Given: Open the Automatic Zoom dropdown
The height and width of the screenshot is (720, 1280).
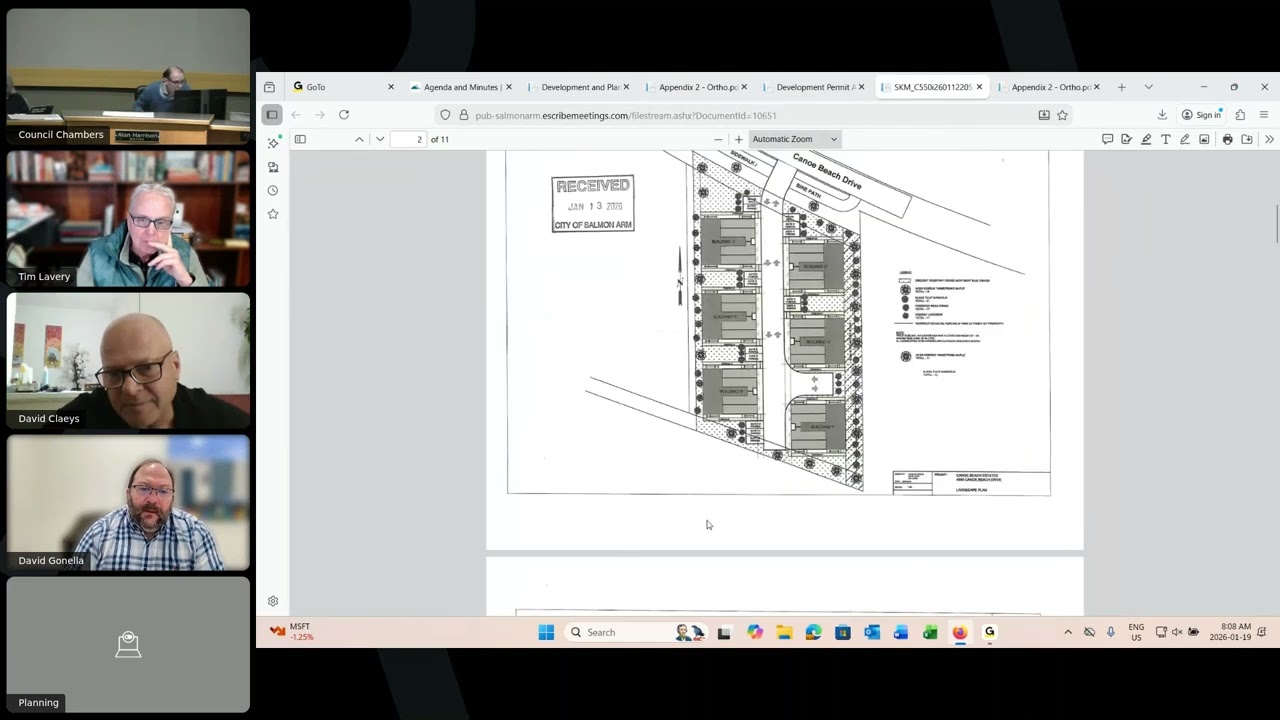Looking at the screenshot, I should coord(795,139).
